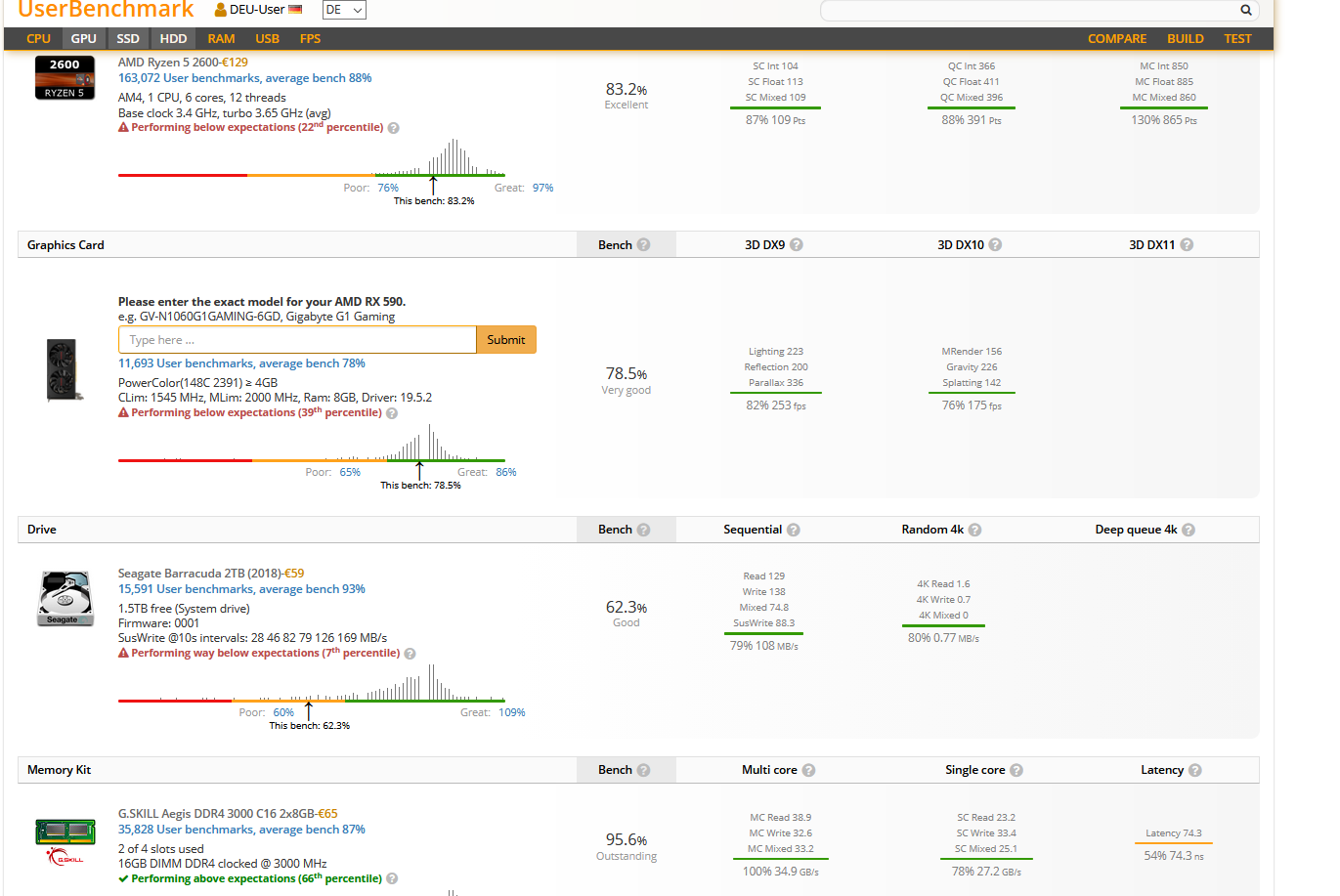
Task: Click the DEU-User account link
Action: click(257, 10)
